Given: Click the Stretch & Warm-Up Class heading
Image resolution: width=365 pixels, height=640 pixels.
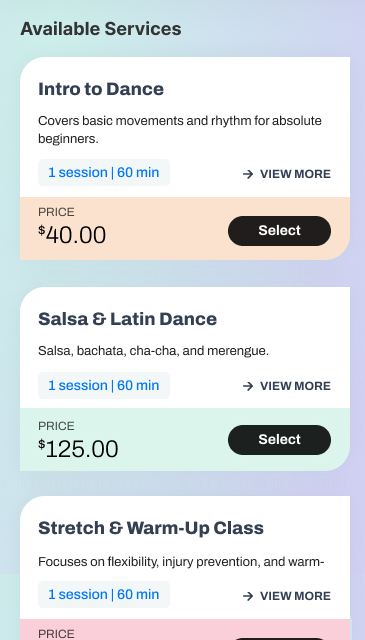Looking at the screenshot, I should (x=151, y=528).
